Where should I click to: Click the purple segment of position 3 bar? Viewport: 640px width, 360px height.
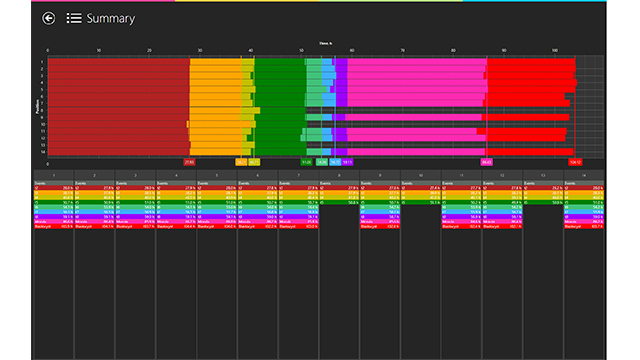coord(342,76)
